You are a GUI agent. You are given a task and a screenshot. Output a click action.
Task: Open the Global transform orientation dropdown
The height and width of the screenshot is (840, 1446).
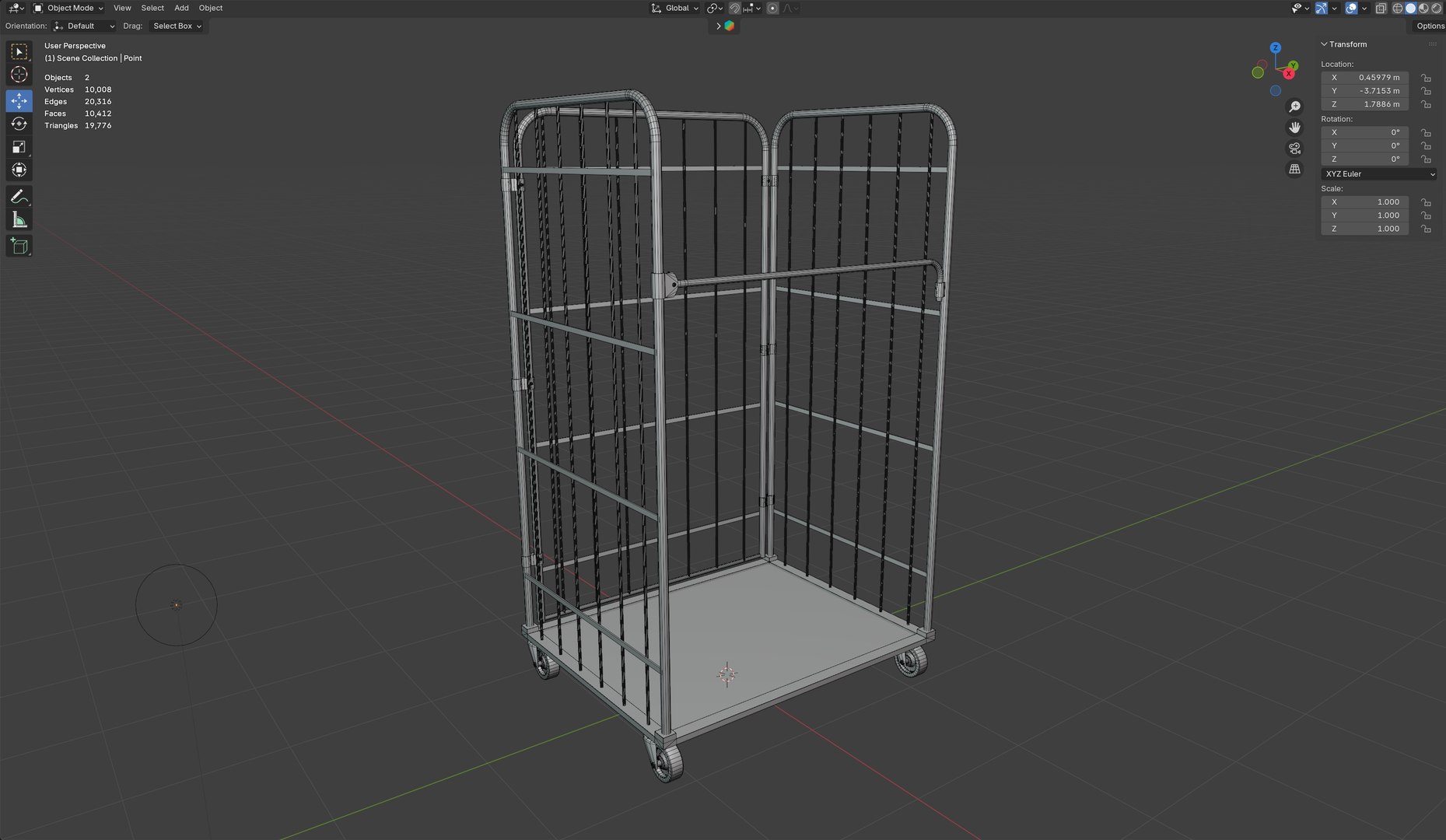click(x=675, y=9)
